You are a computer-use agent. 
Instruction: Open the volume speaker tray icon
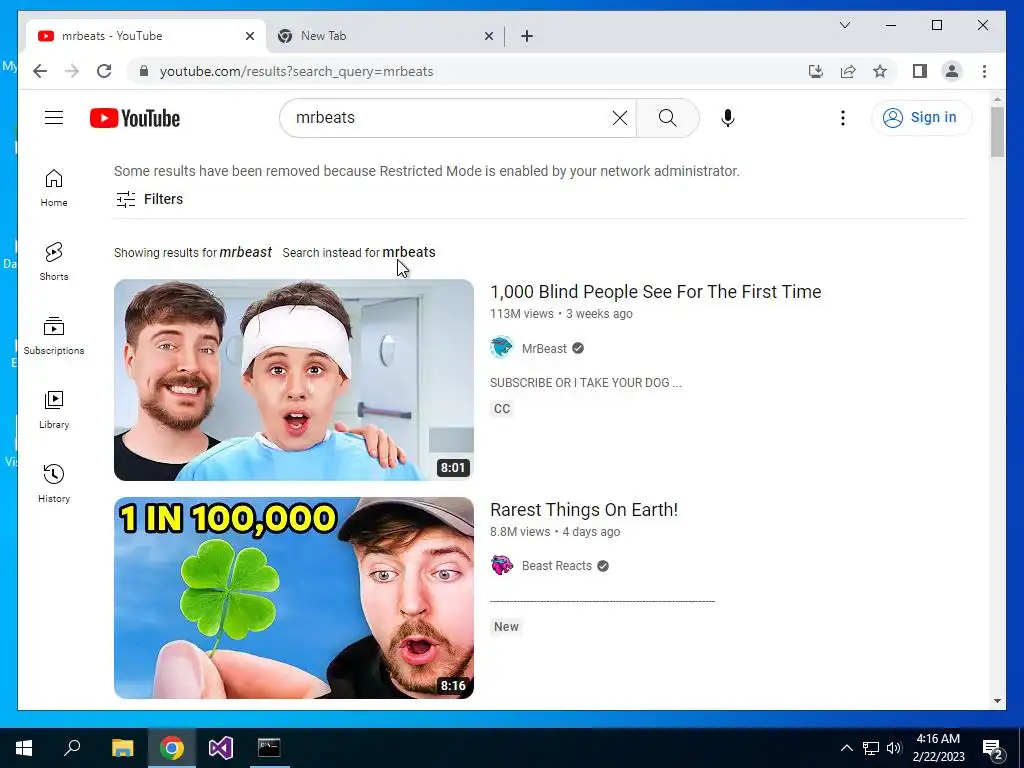point(894,748)
